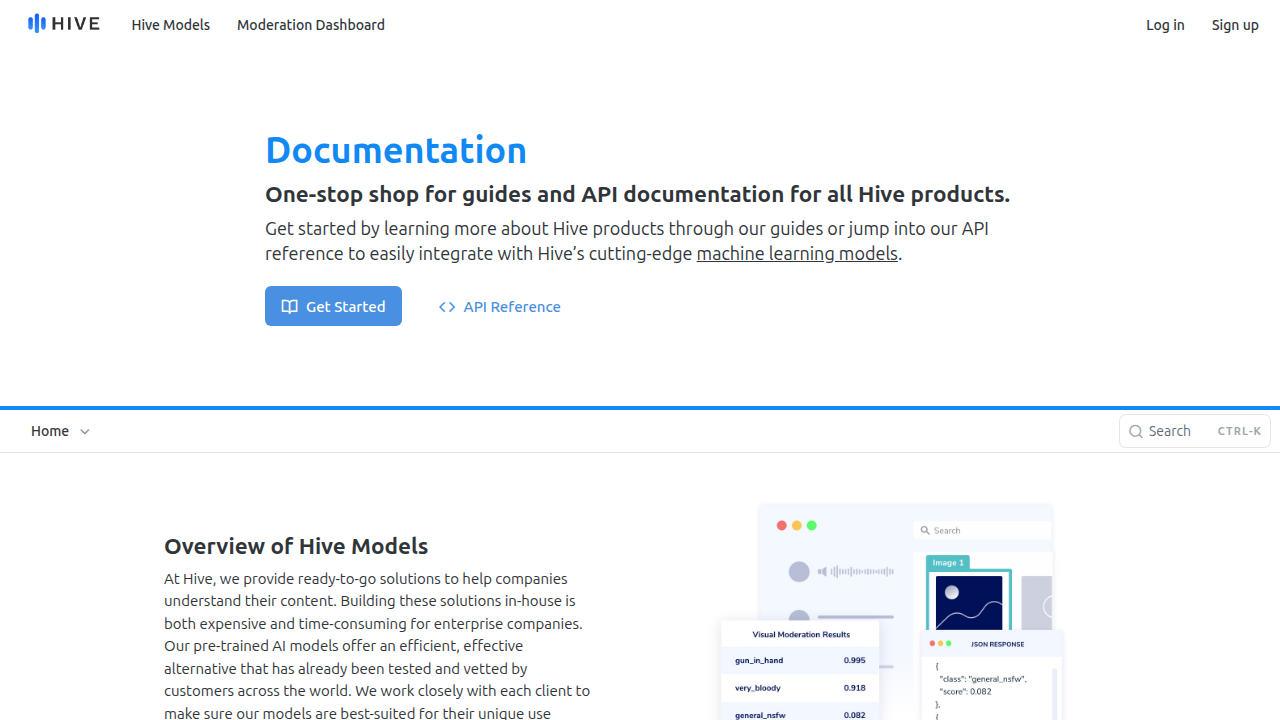The image size is (1280, 720).
Task: Click the Documentation heading
Action: coord(396,150)
